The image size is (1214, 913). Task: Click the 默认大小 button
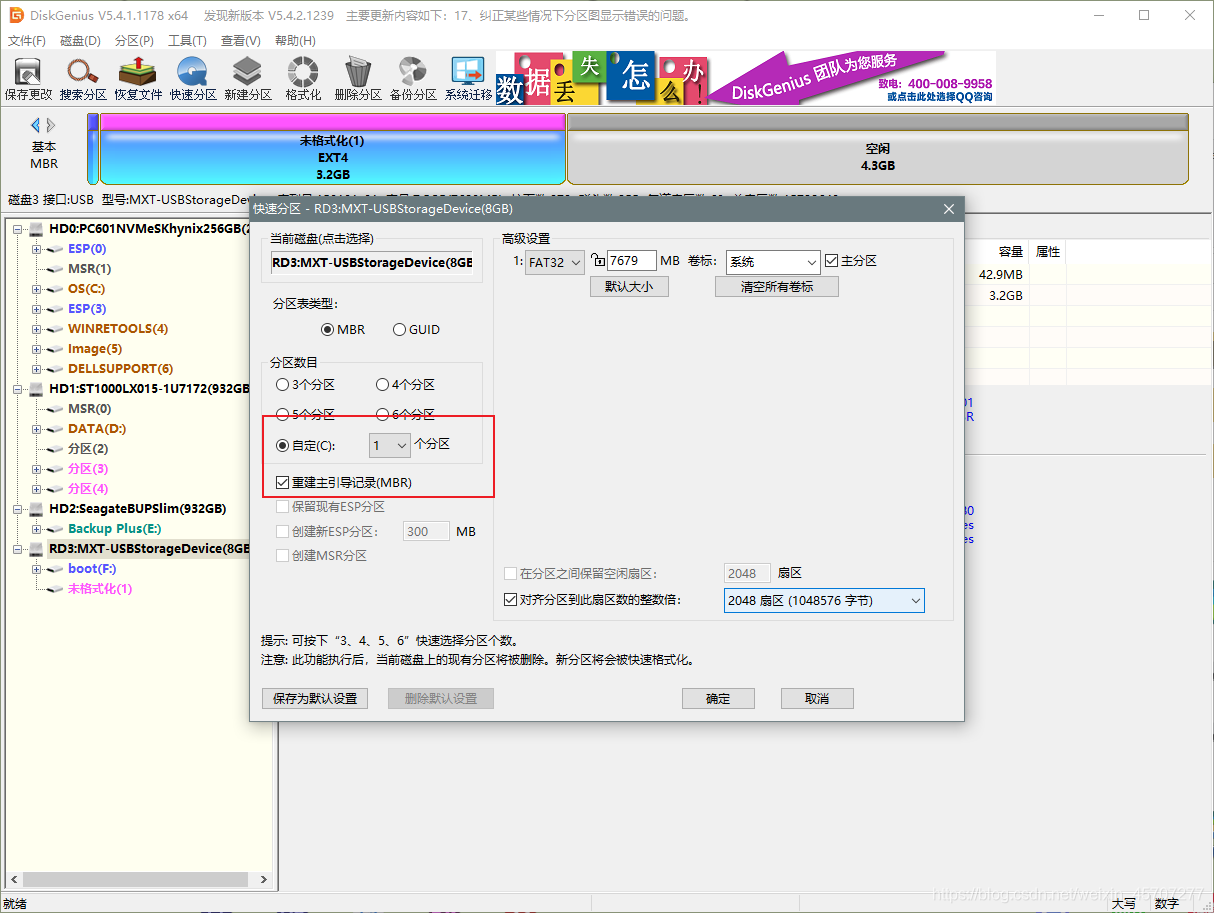click(x=629, y=286)
